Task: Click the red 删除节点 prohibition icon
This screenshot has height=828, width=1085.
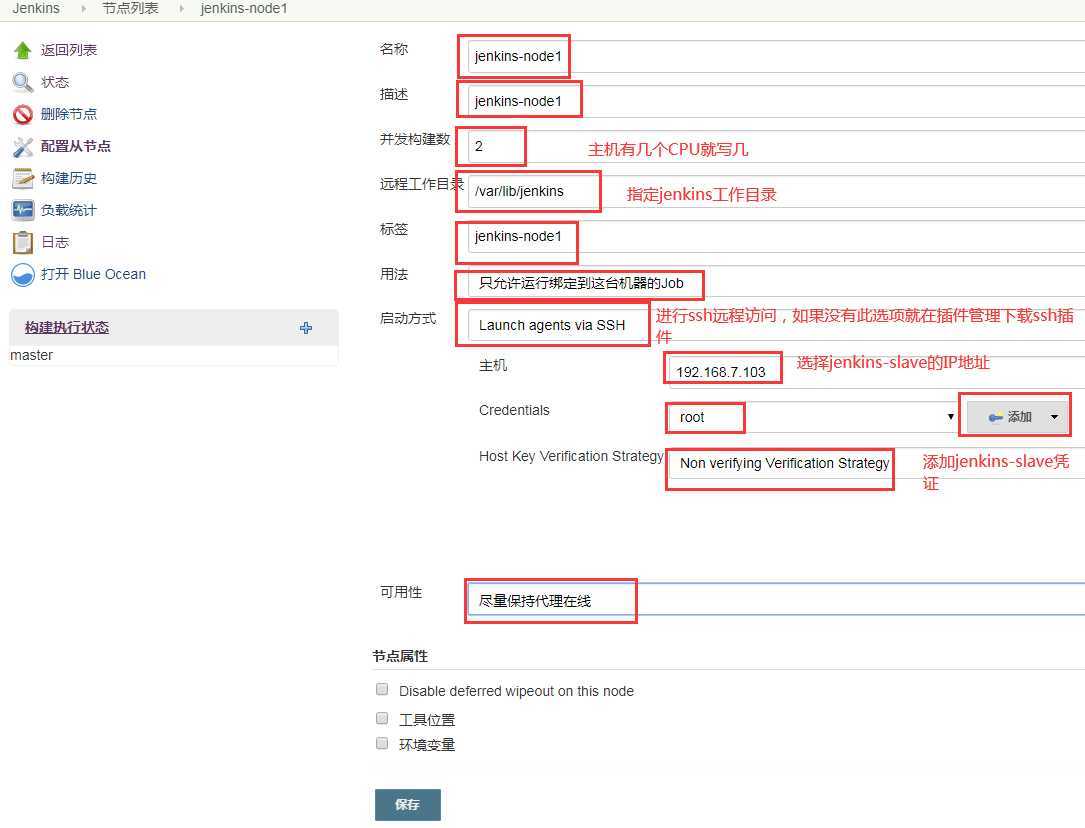Action: tap(23, 114)
